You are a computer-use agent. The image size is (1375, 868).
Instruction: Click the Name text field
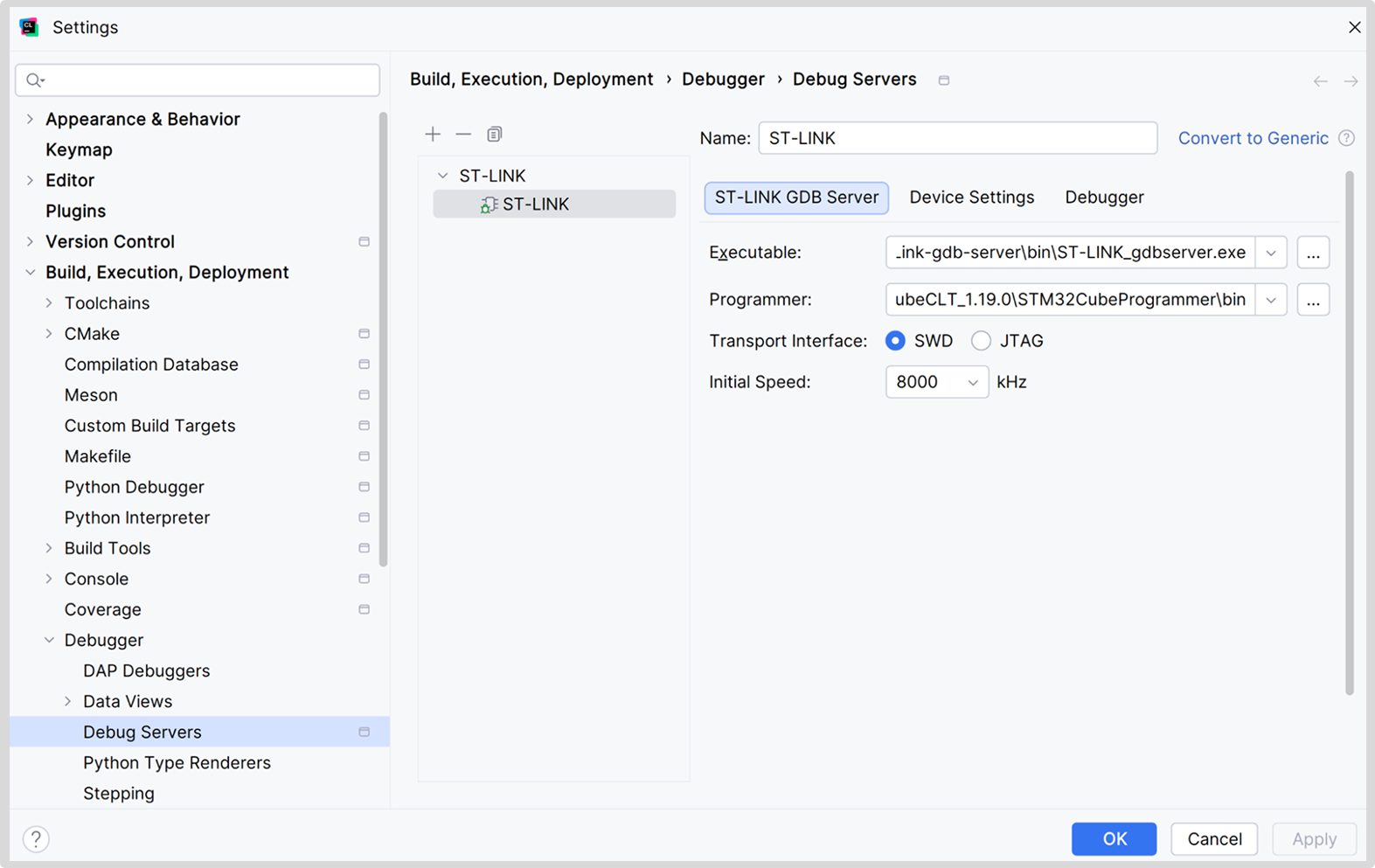[x=957, y=138]
